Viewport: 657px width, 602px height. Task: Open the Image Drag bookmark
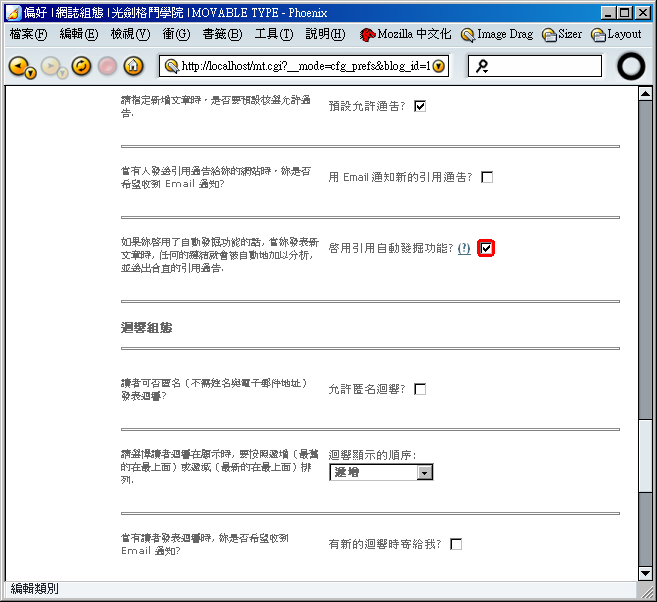[497, 34]
